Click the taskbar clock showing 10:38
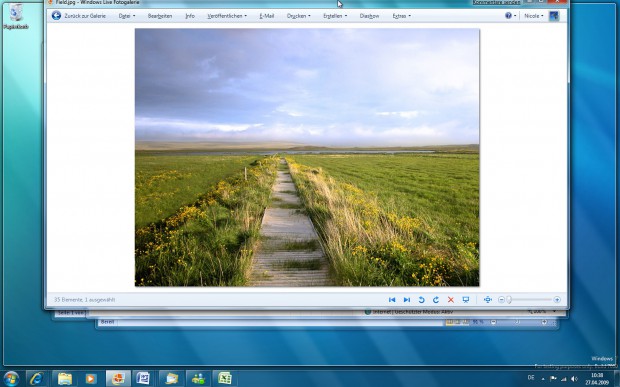The image size is (620, 387). (597, 379)
